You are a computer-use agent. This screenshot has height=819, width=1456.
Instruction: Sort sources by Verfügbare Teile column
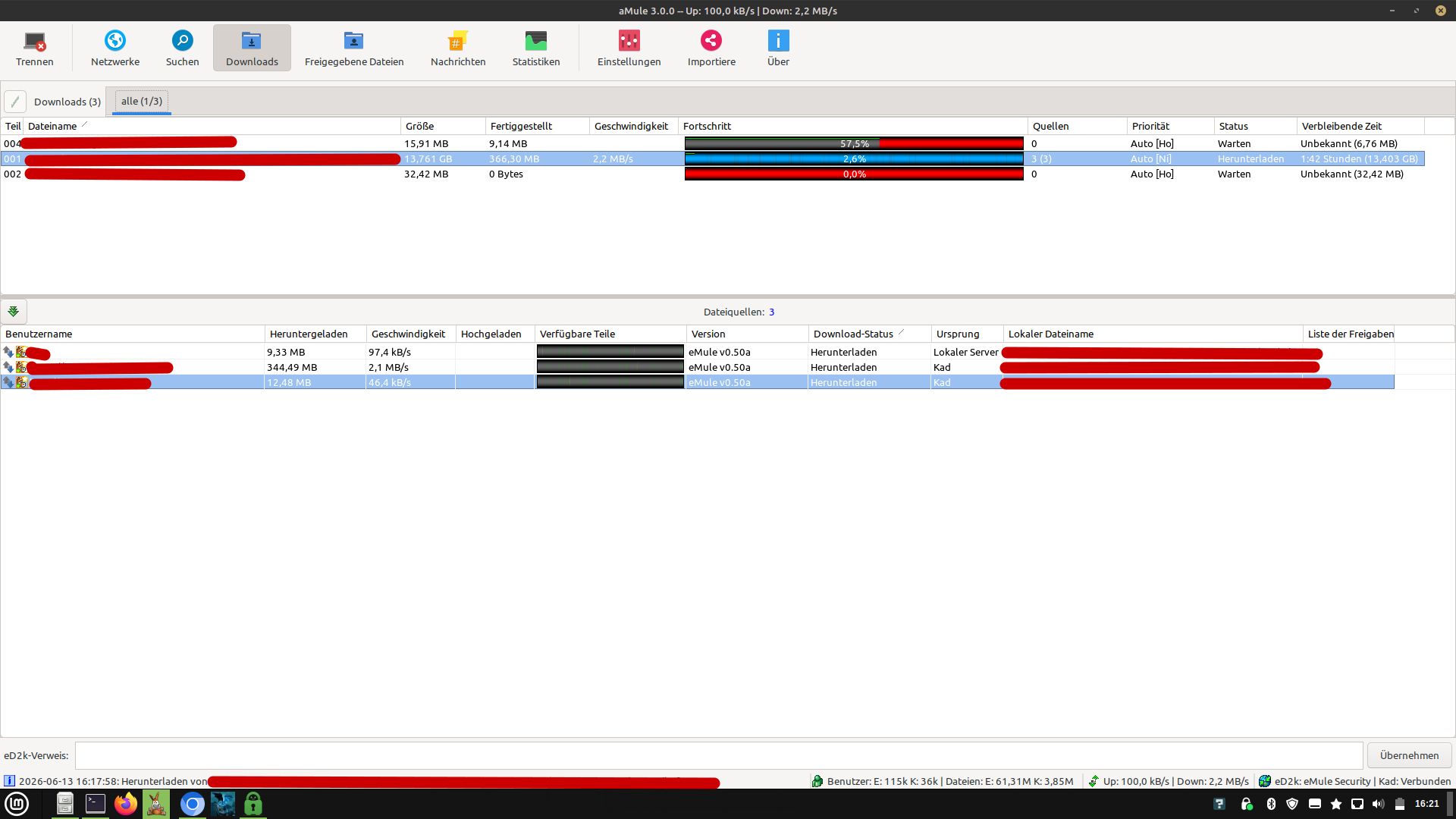pyautogui.click(x=610, y=334)
